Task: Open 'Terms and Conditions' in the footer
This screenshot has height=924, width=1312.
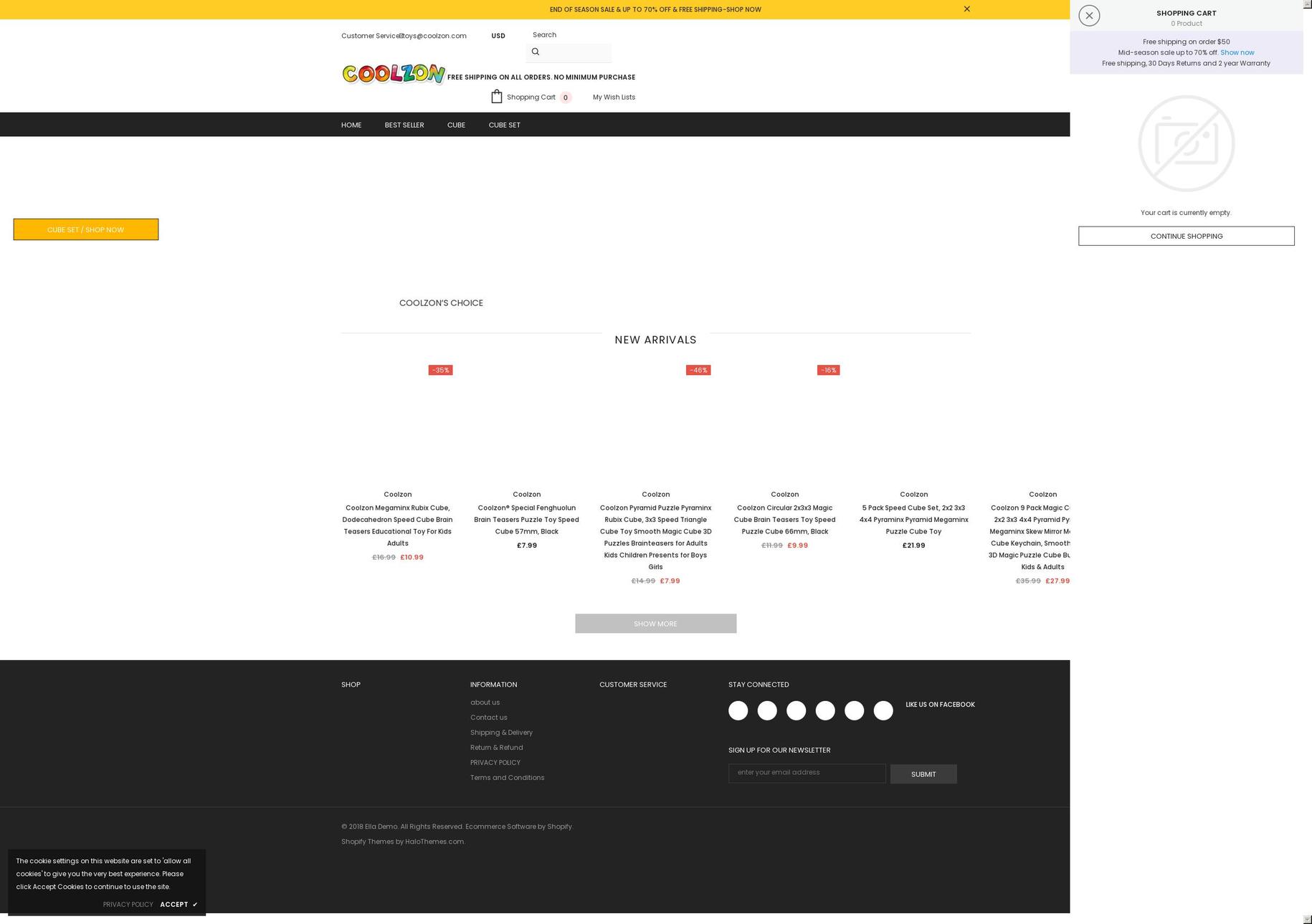Action: (x=507, y=777)
